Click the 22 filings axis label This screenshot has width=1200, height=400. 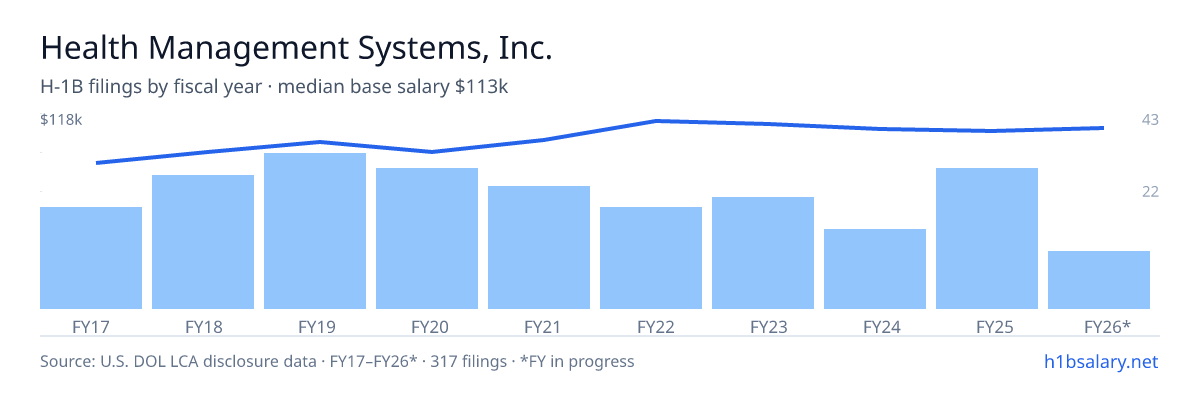coord(1150,191)
